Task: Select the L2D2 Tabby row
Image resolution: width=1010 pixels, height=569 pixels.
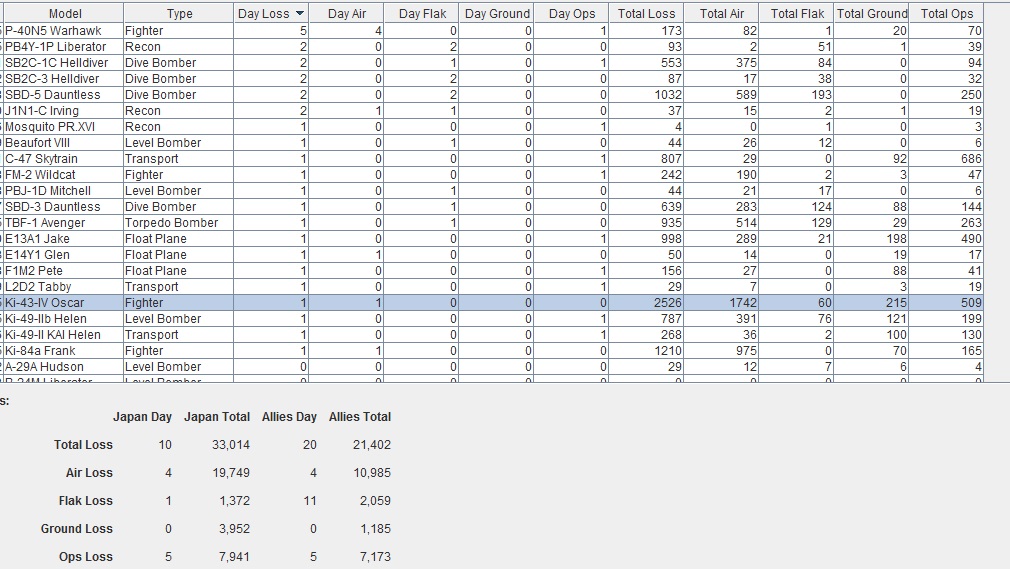Action: pos(493,287)
